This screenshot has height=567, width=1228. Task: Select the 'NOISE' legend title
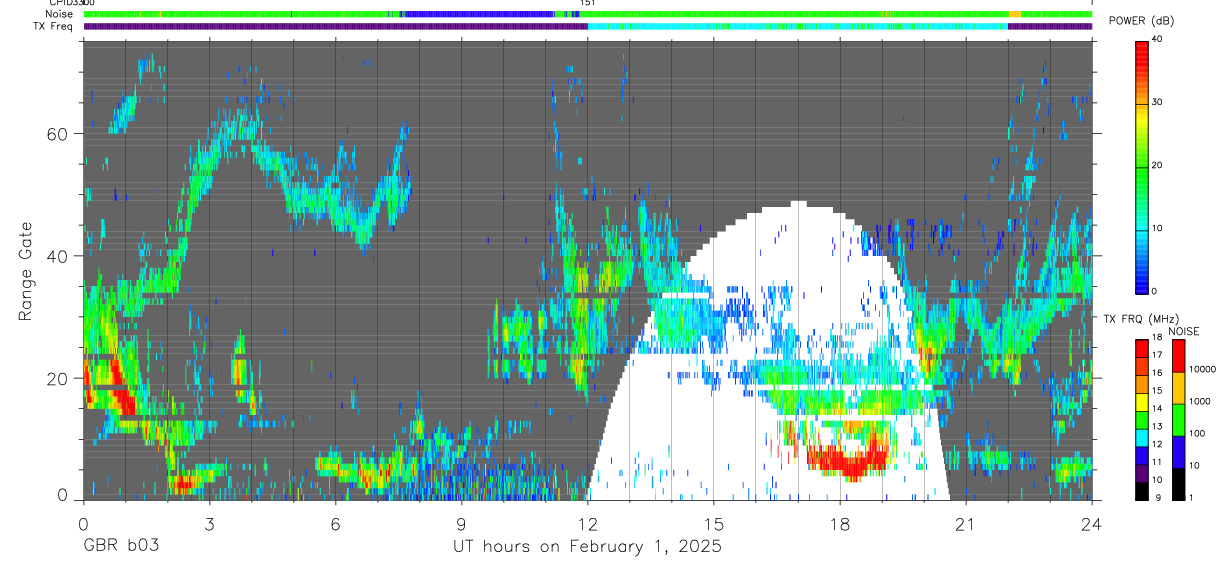(x=1184, y=331)
